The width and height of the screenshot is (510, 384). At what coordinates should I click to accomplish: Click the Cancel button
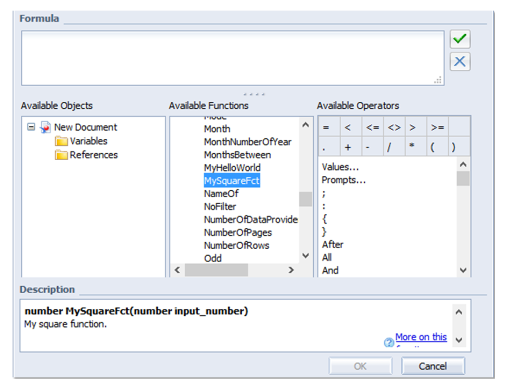[433, 366]
